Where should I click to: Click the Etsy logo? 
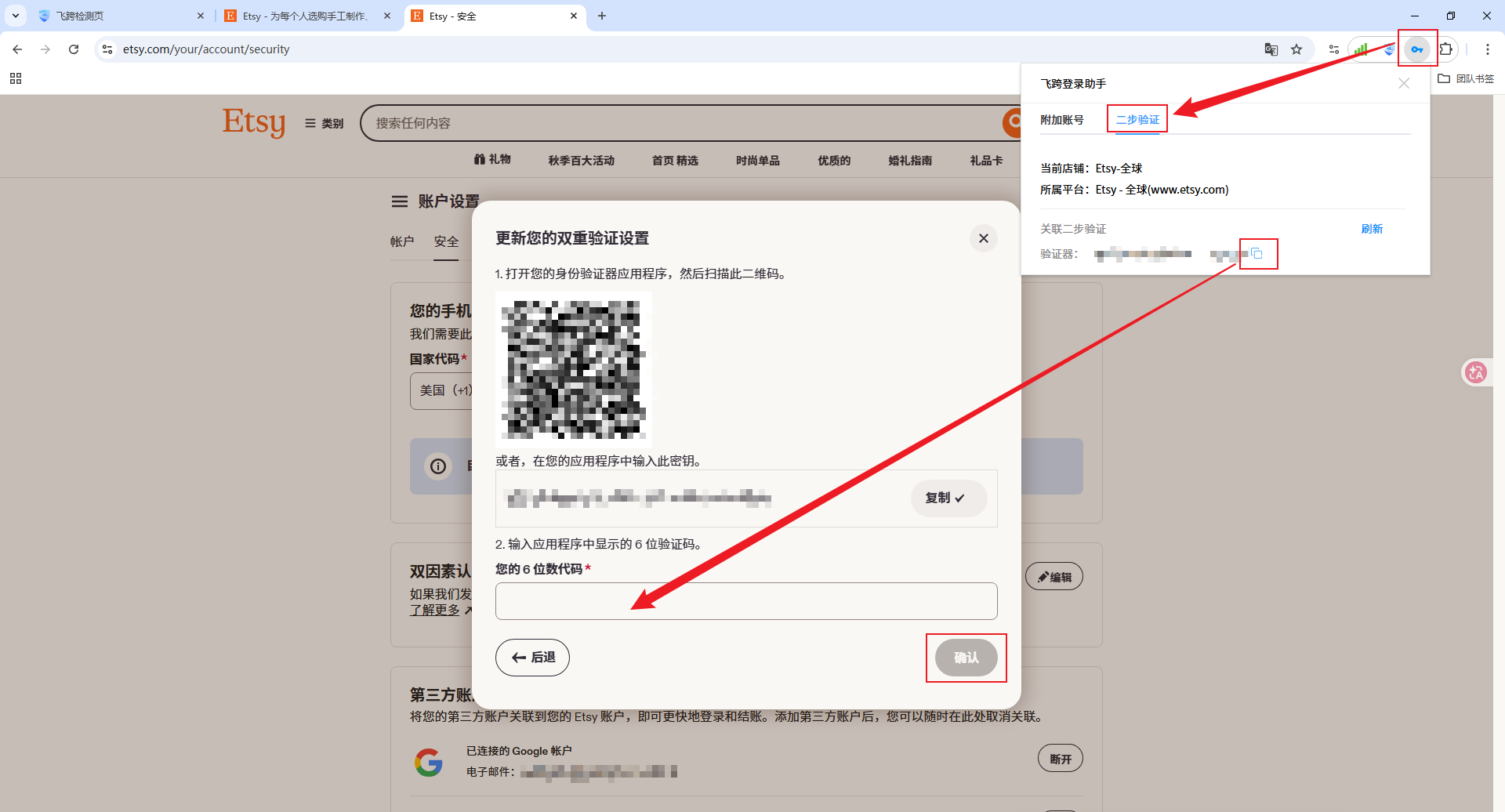(x=254, y=122)
